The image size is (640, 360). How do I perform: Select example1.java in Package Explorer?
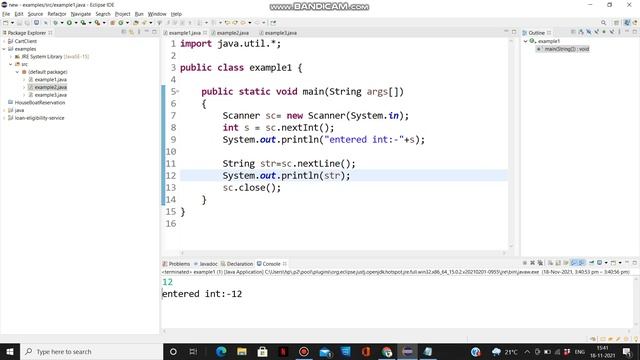[x=51, y=80]
